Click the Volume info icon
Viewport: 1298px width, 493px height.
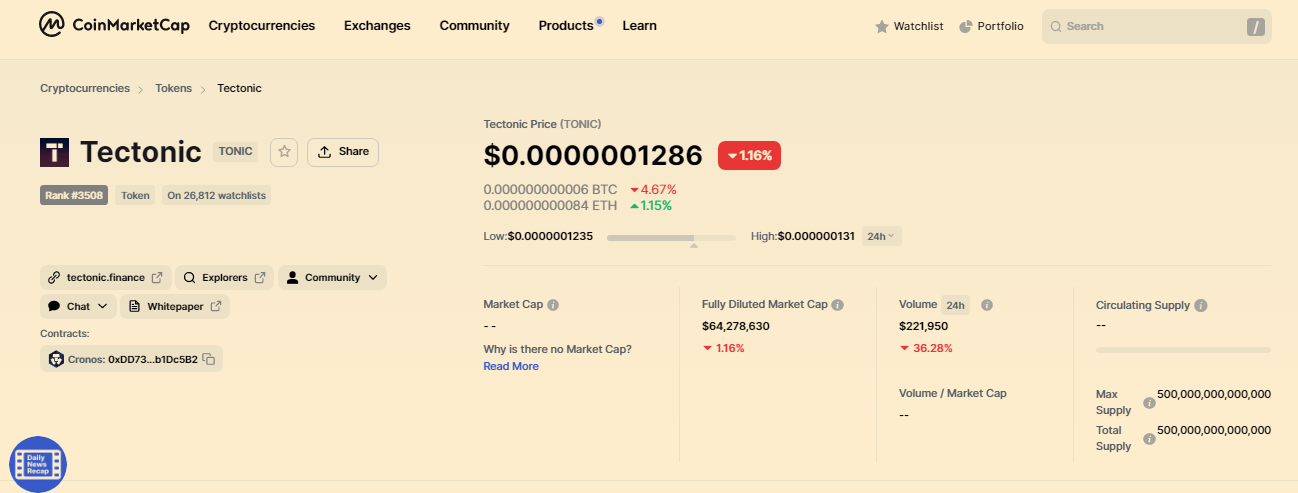click(x=987, y=305)
